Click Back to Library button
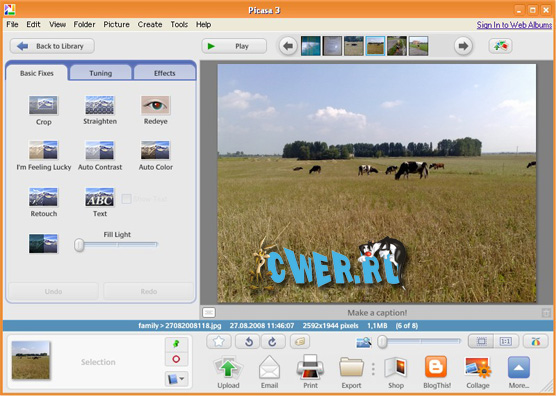Screen dimensions: 556x396 (52, 46)
